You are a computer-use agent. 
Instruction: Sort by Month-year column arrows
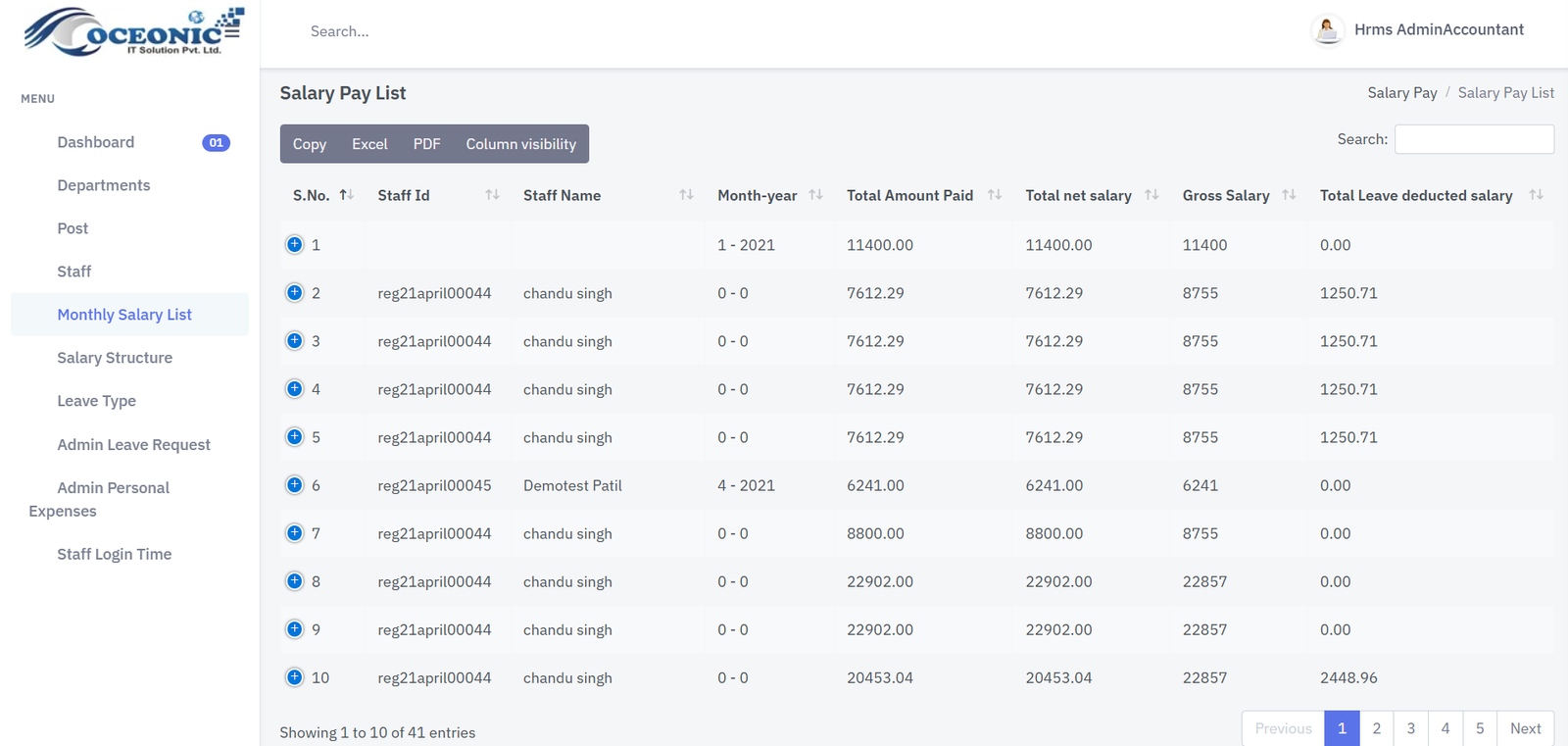point(815,195)
